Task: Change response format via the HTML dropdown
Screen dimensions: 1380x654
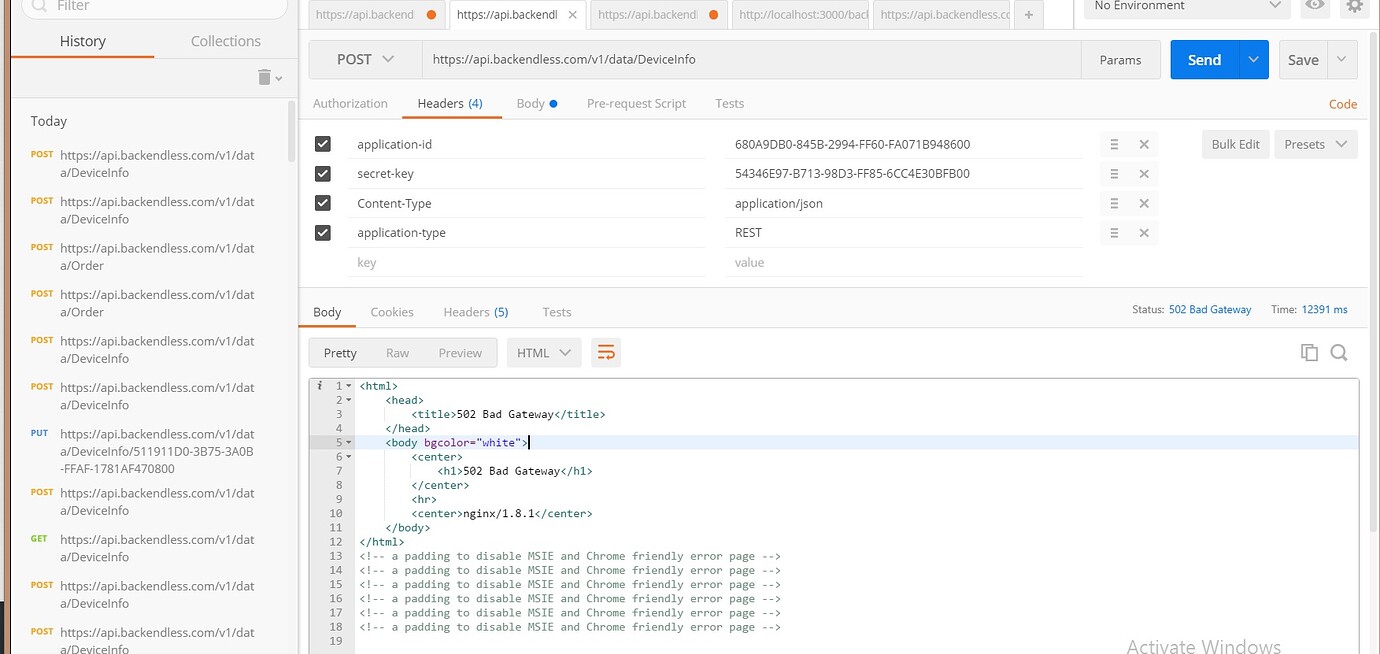Action: point(543,351)
